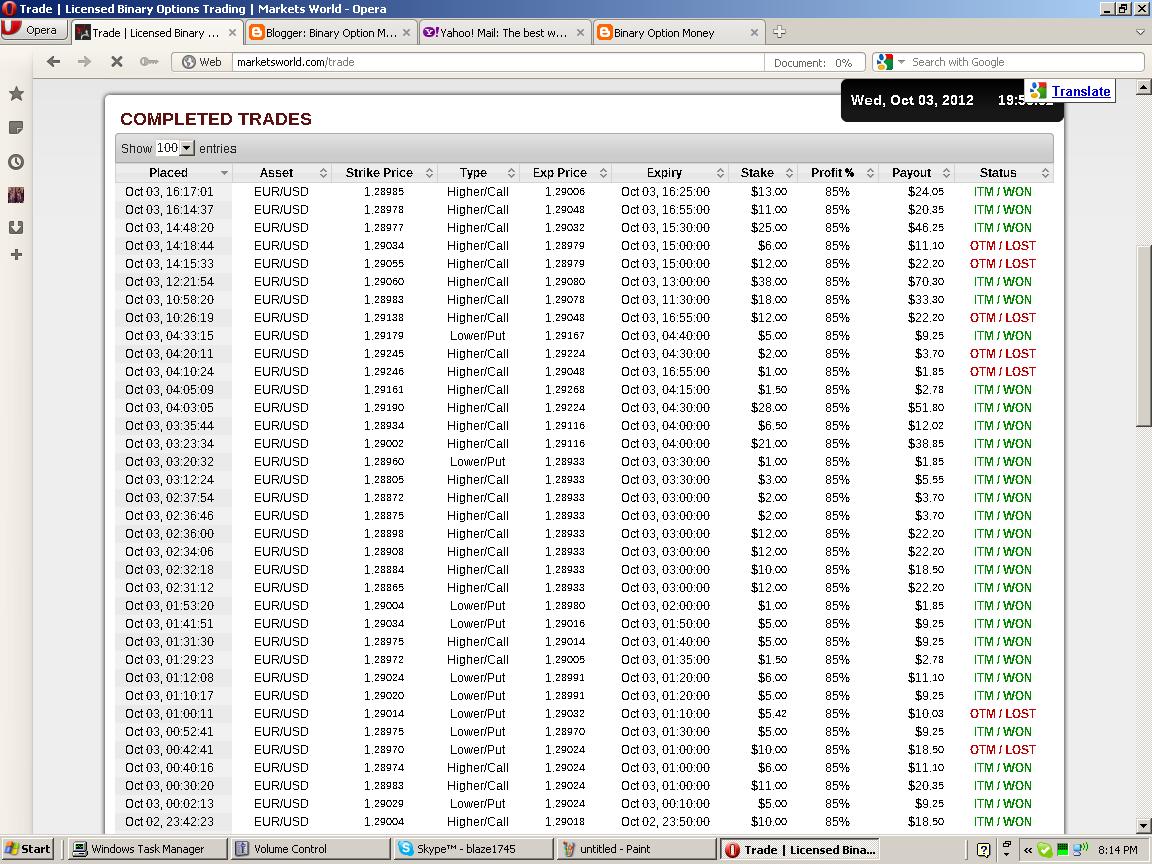Click the Translate link
This screenshot has width=1152, height=864.
point(1081,91)
